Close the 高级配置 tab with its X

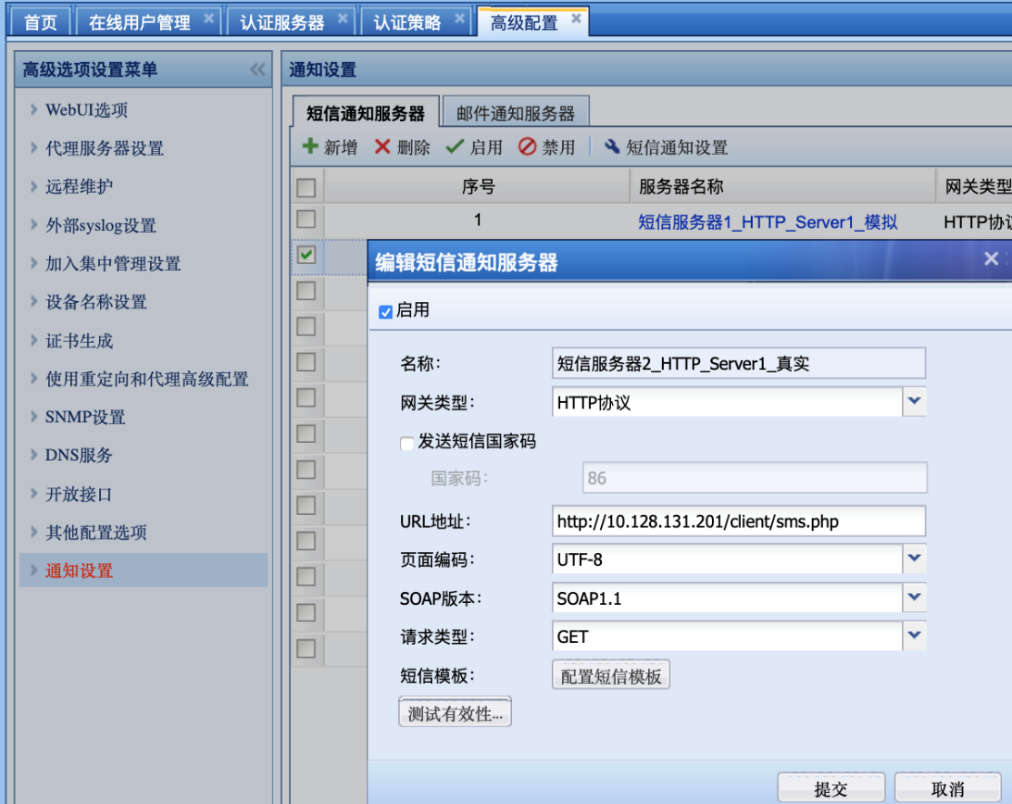576,19
